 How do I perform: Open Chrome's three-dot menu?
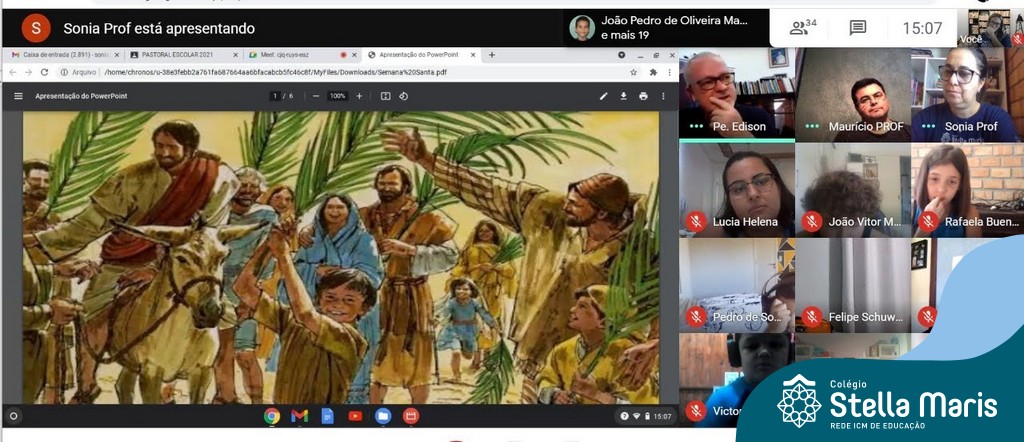pos(669,72)
